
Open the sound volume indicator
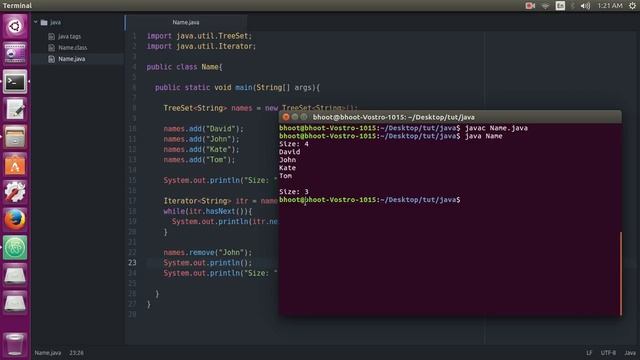pos(585,6)
